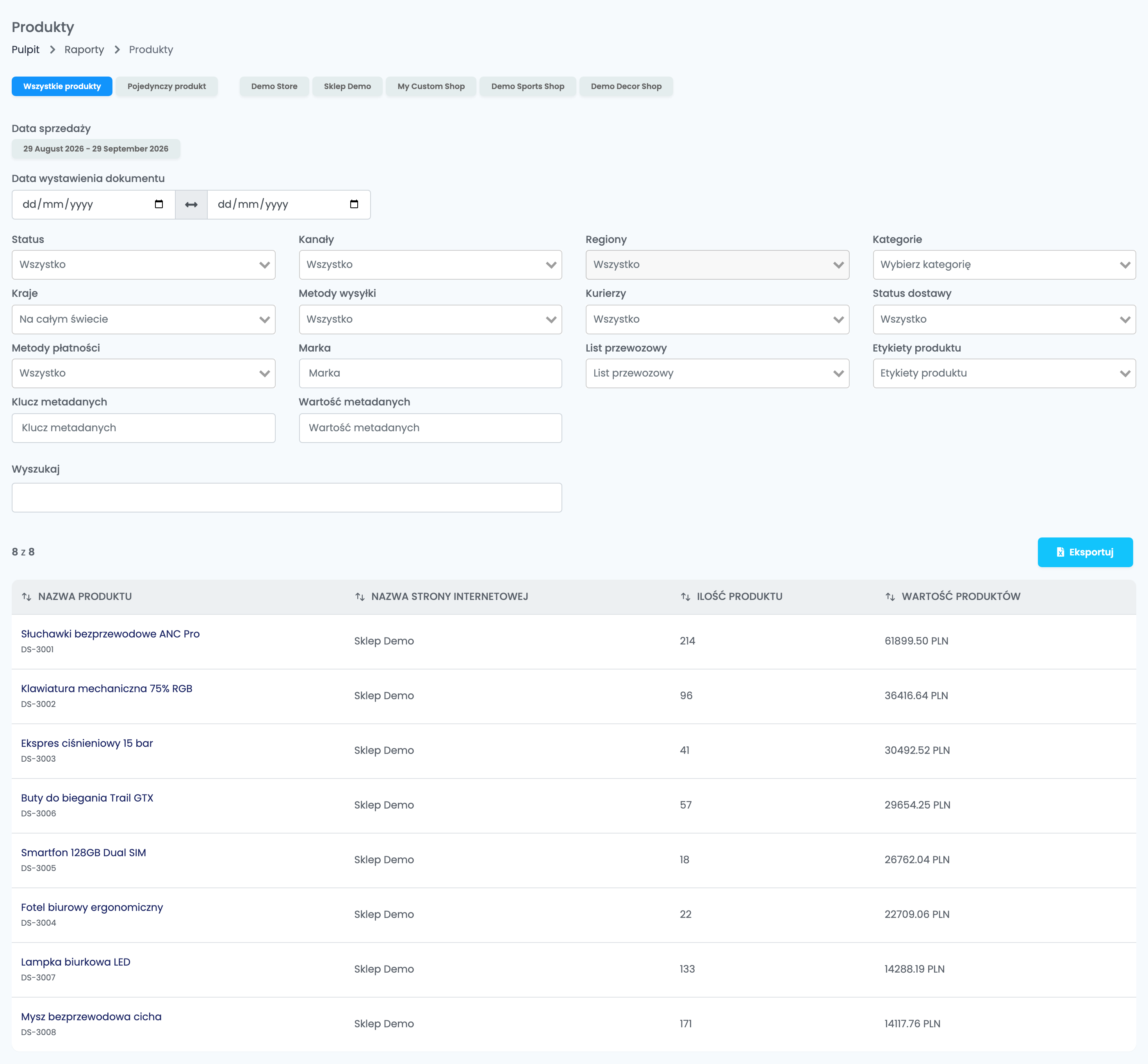This screenshot has width=1148, height=1064.
Task: Click value 61899.50 PLN cell
Action: (x=916, y=641)
